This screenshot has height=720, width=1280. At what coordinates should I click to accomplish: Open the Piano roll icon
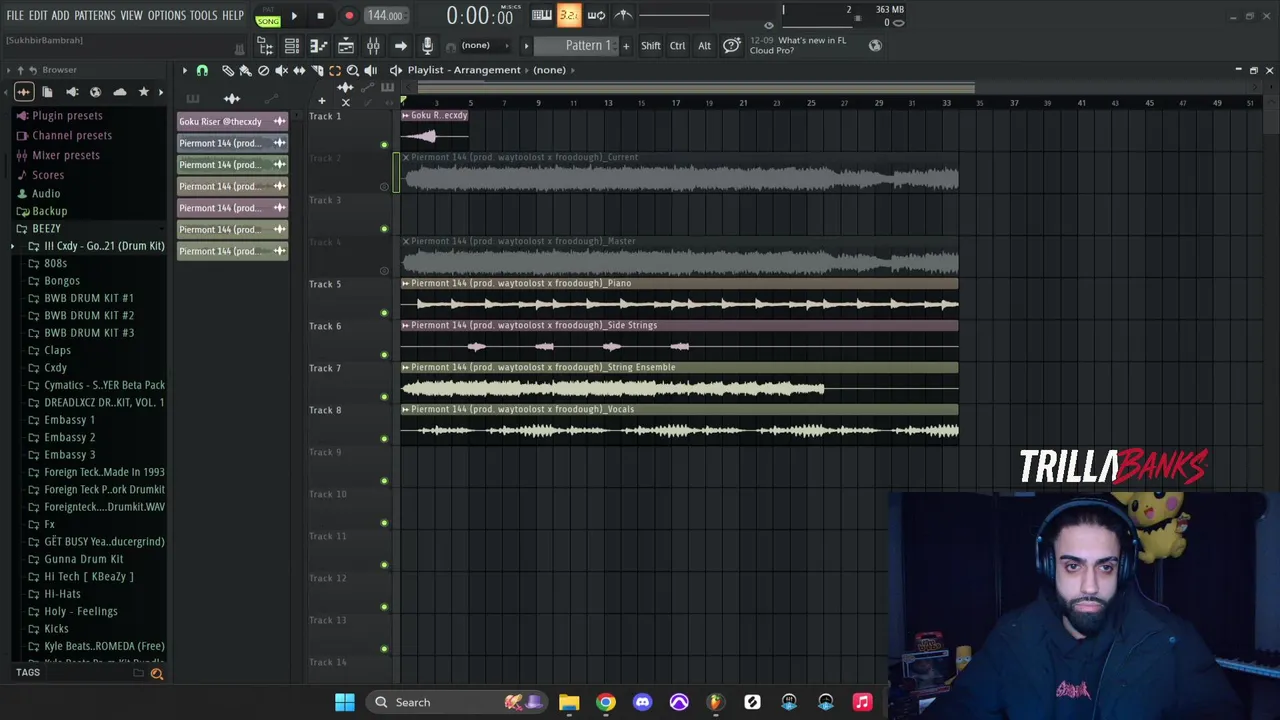tap(318, 45)
